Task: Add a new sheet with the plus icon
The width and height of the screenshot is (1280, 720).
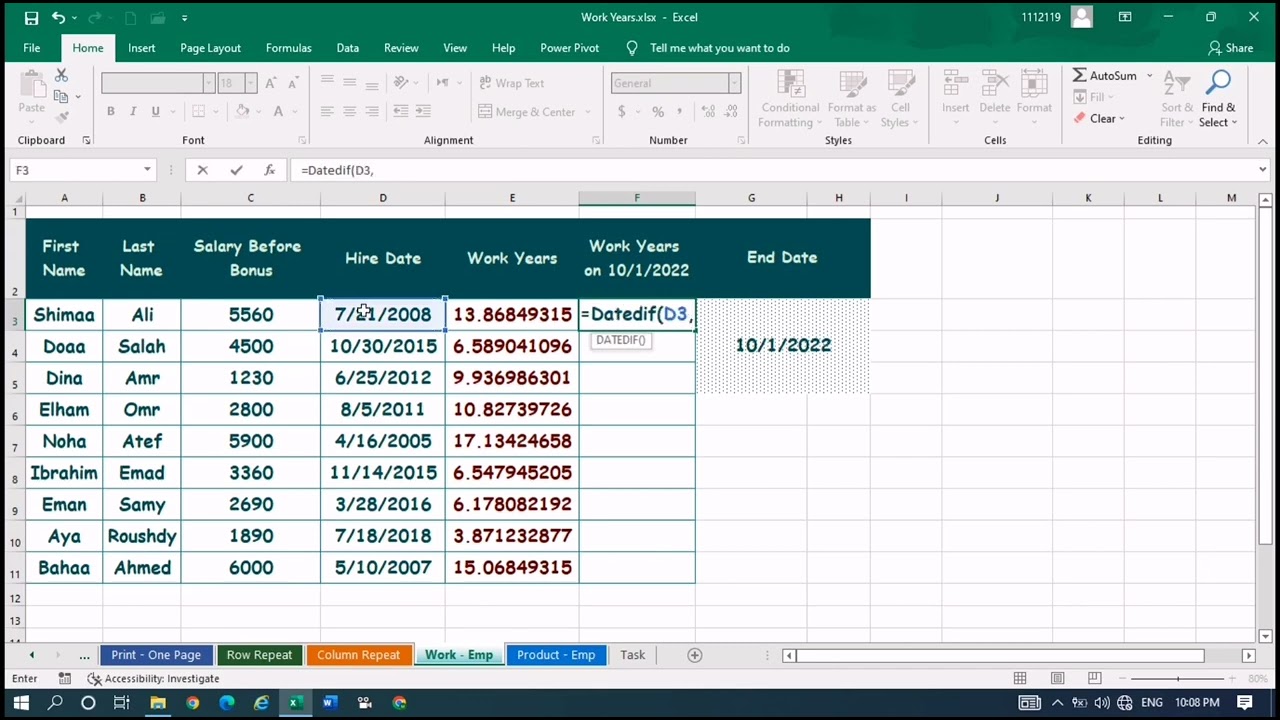Action: (695, 655)
